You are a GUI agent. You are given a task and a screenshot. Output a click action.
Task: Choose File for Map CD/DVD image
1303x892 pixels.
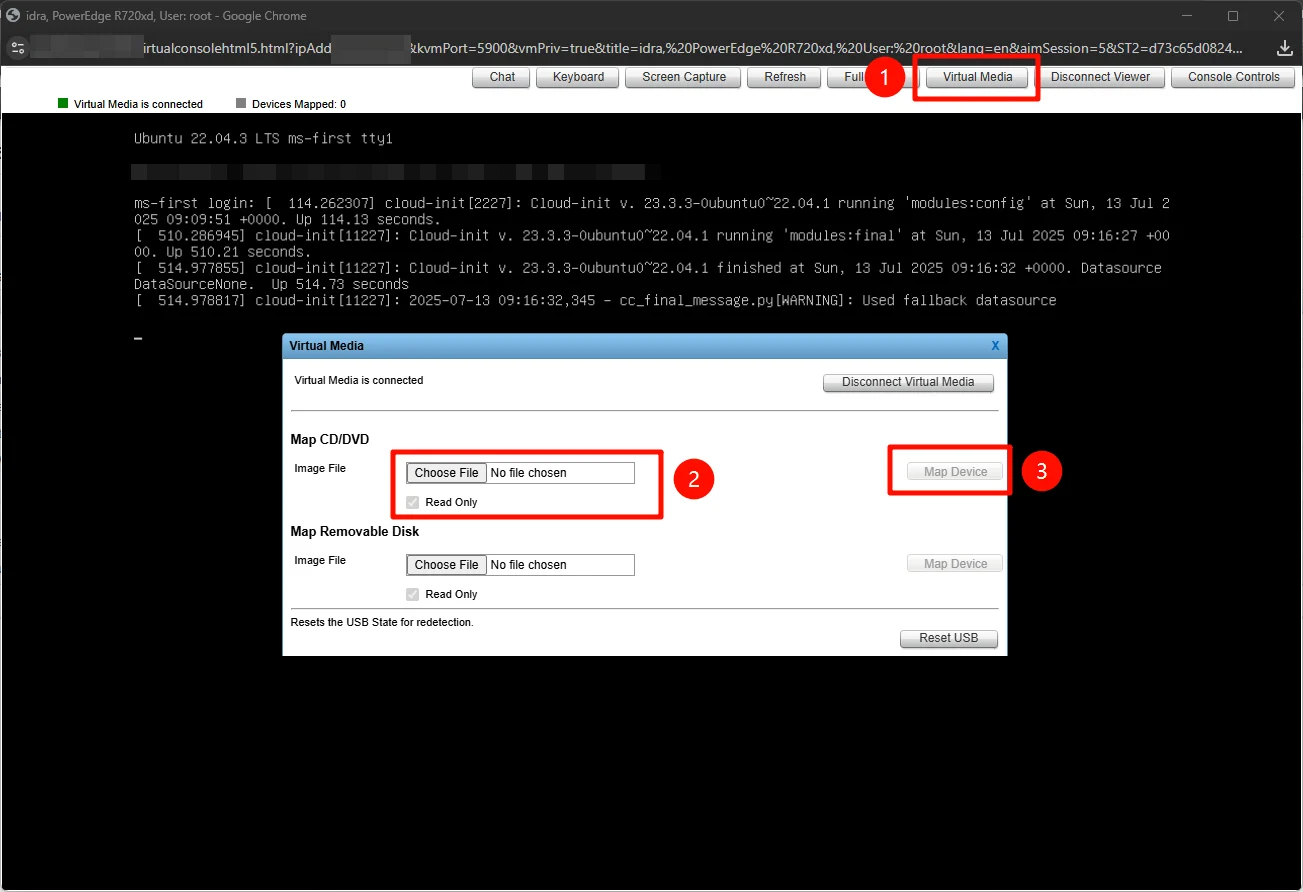[x=447, y=473]
